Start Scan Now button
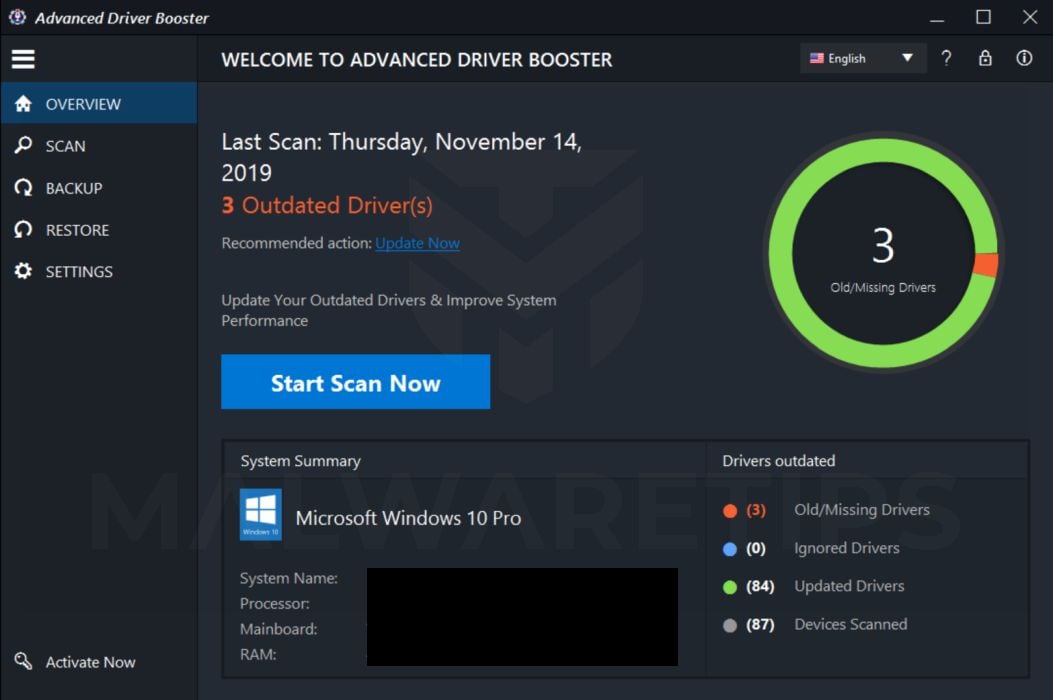 coord(355,382)
